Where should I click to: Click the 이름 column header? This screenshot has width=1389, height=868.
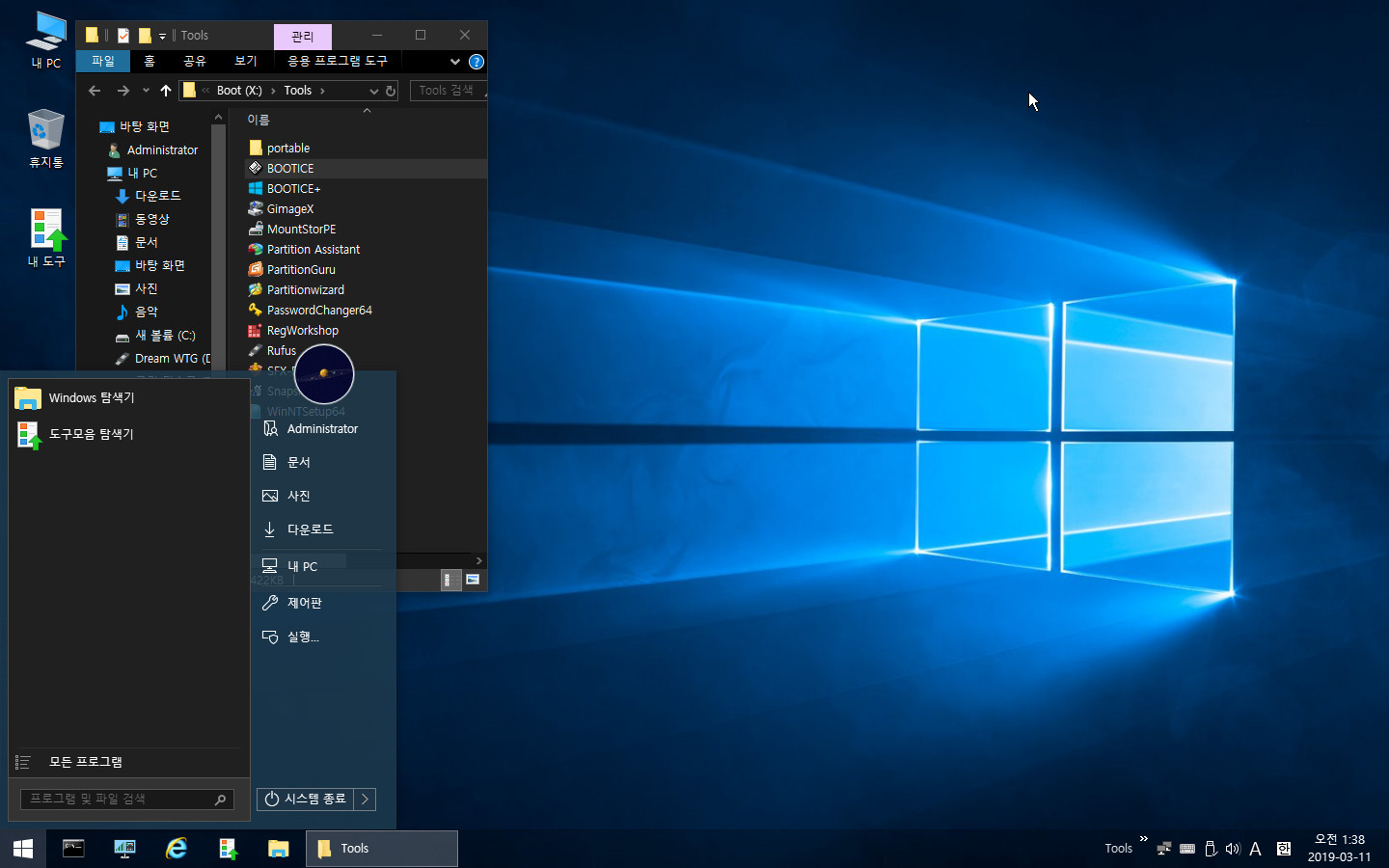259,120
